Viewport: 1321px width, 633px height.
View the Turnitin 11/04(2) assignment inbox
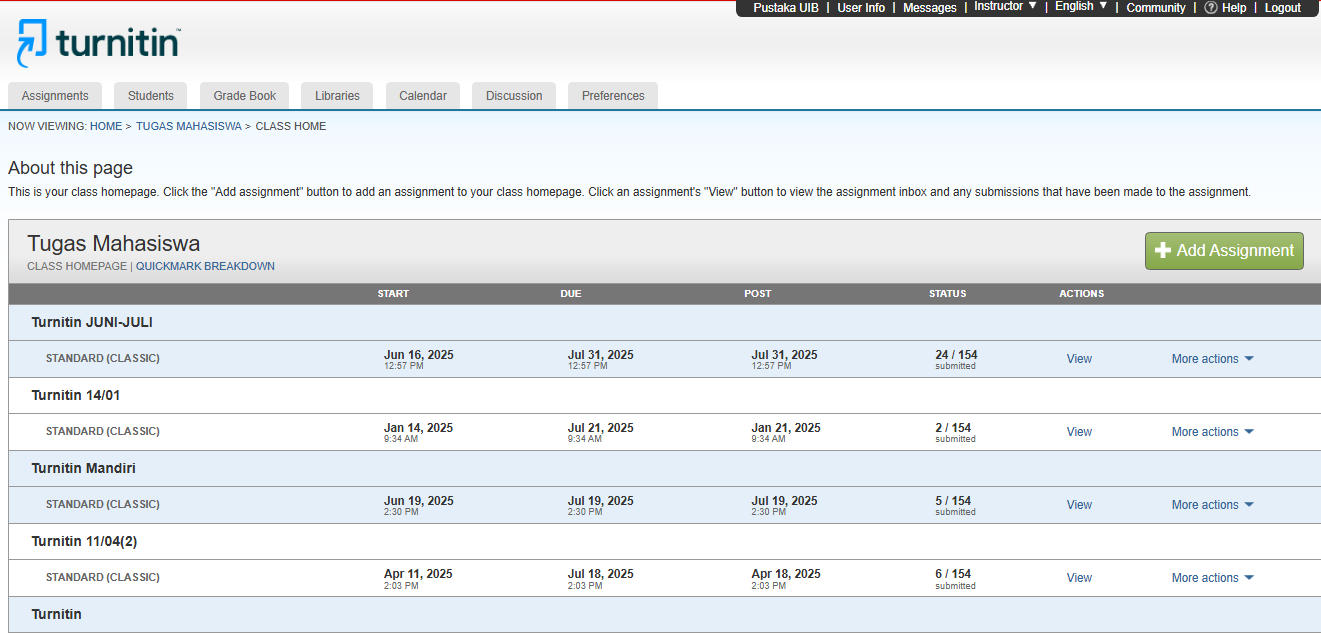point(1079,578)
